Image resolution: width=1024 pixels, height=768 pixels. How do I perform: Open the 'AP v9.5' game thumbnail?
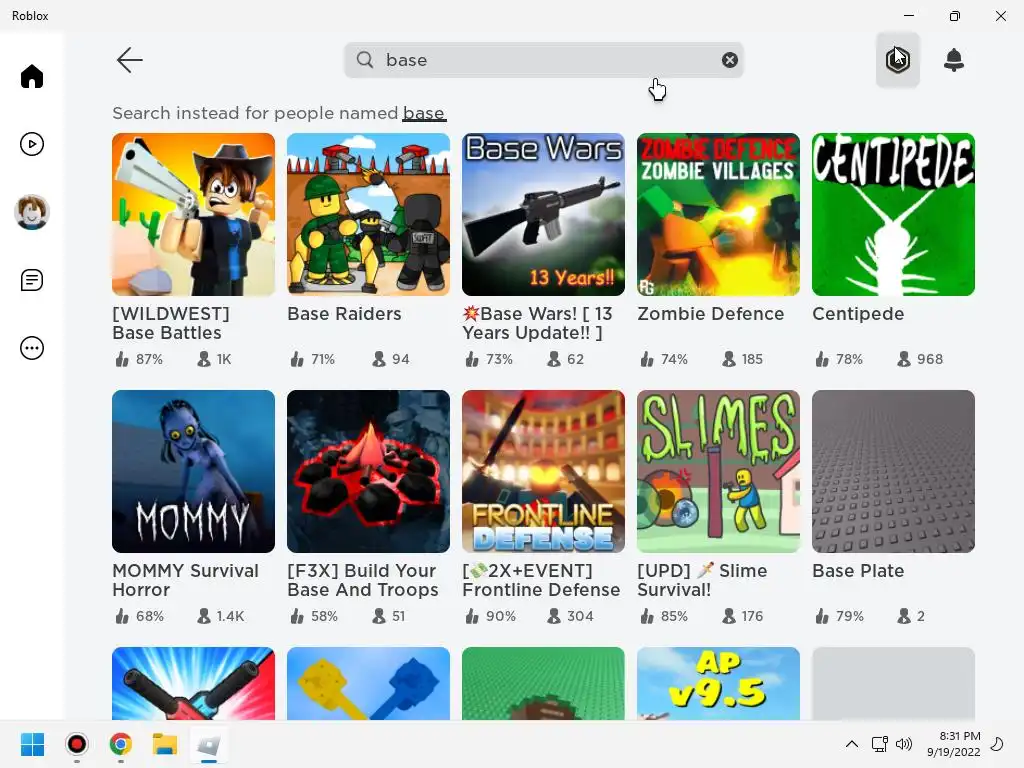coord(718,684)
